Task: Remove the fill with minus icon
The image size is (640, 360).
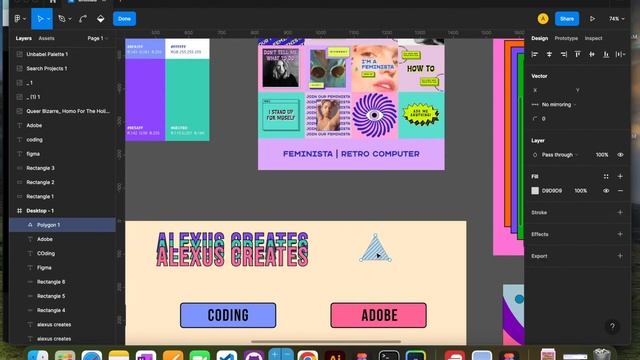Action: [620, 191]
